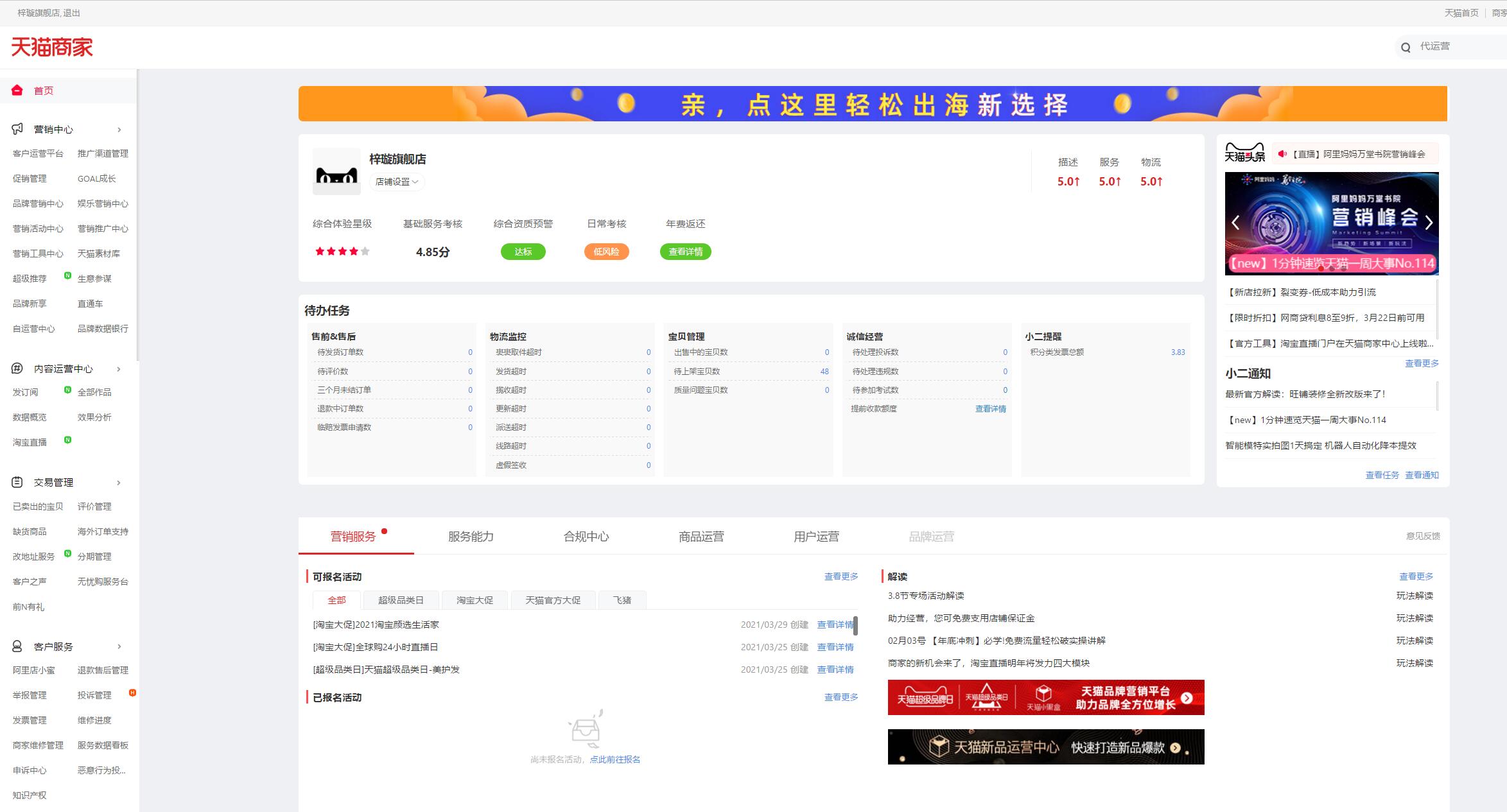
Task: Expand the 交易管理 section arrow
Action: tap(119, 483)
